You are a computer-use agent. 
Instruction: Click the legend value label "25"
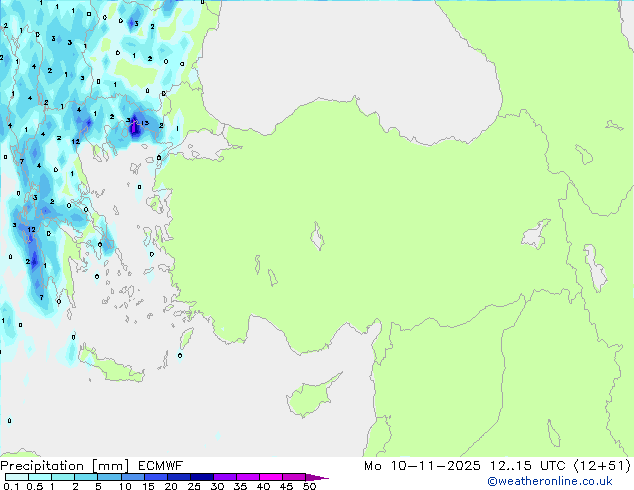[194, 486]
